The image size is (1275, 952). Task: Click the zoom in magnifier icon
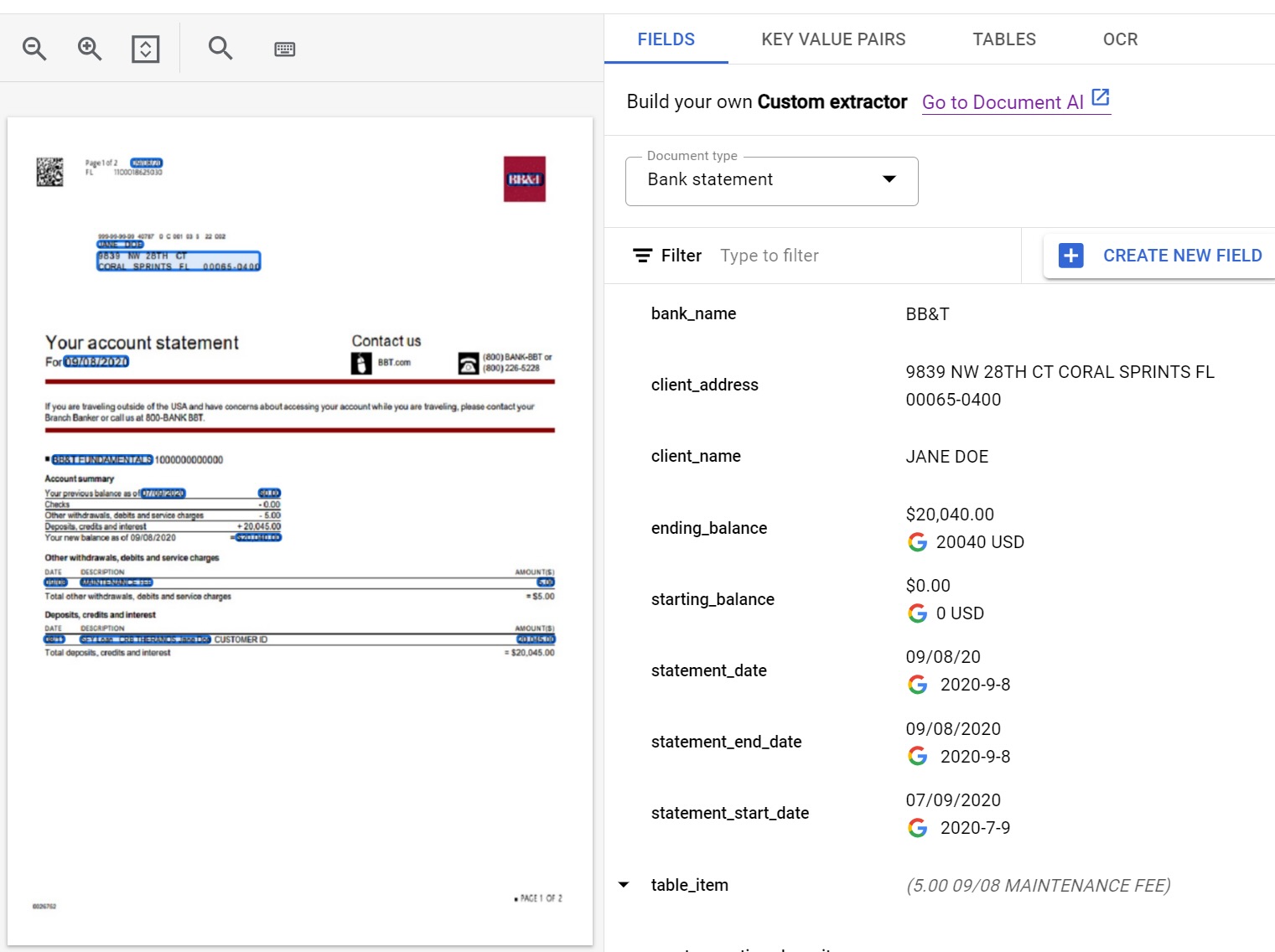90,49
